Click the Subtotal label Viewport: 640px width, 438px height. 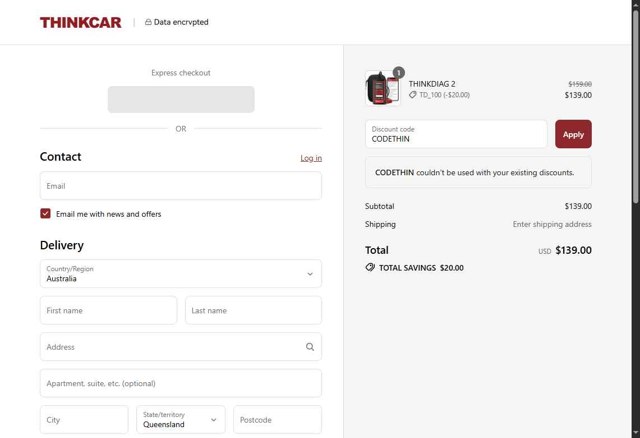pos(380,206)
